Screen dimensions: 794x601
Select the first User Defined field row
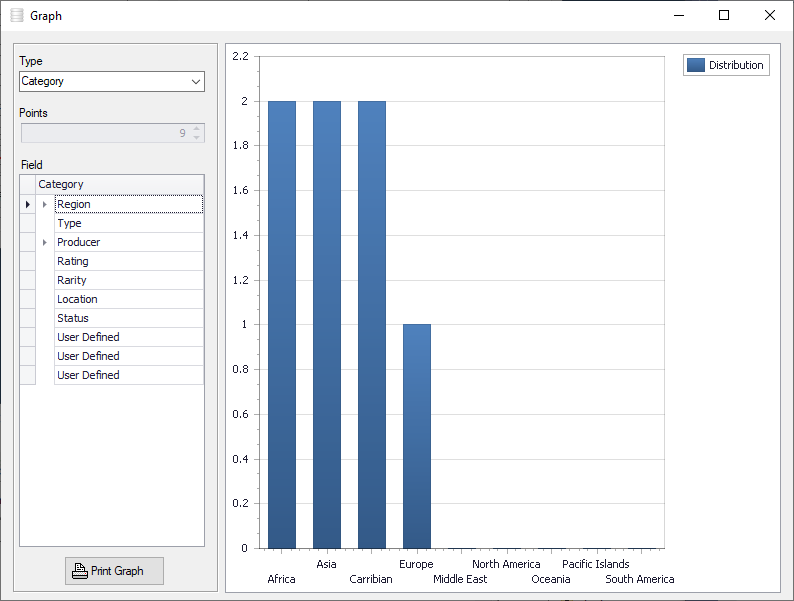129,337
